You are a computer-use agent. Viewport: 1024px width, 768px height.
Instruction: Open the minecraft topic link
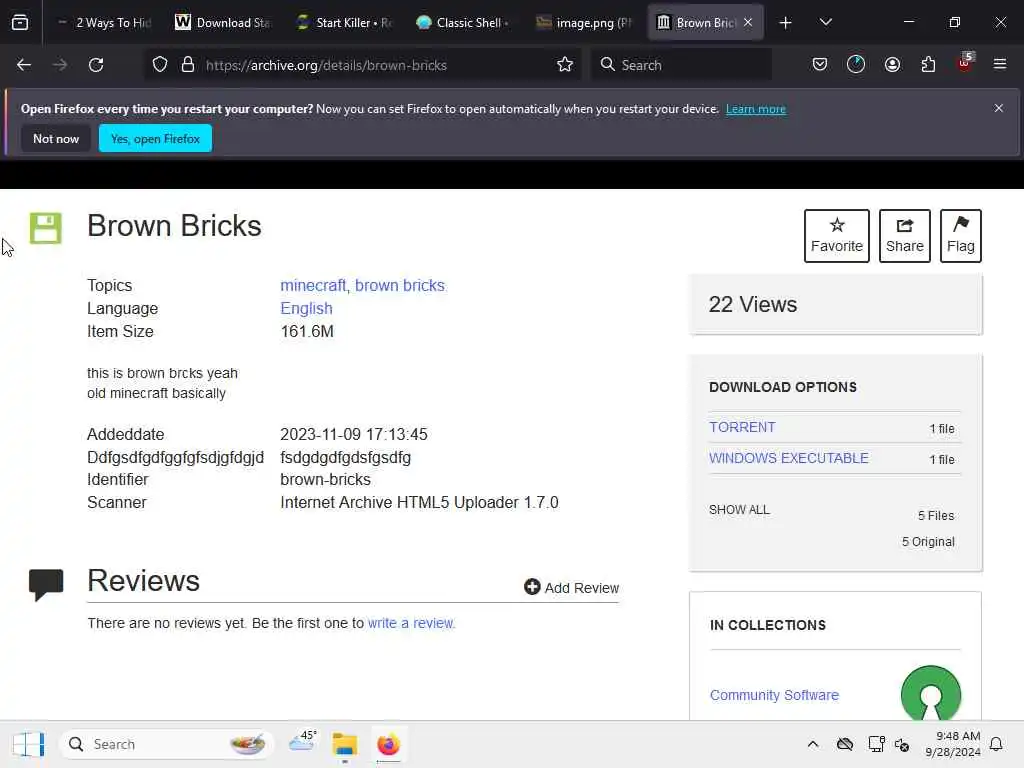[313, 285]
